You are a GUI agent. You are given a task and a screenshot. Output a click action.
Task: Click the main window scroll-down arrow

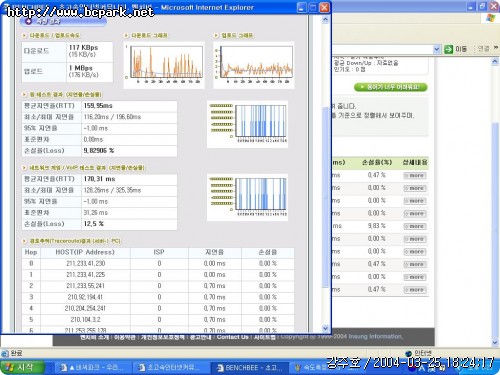pyautogui.click(x=495, y=342)
